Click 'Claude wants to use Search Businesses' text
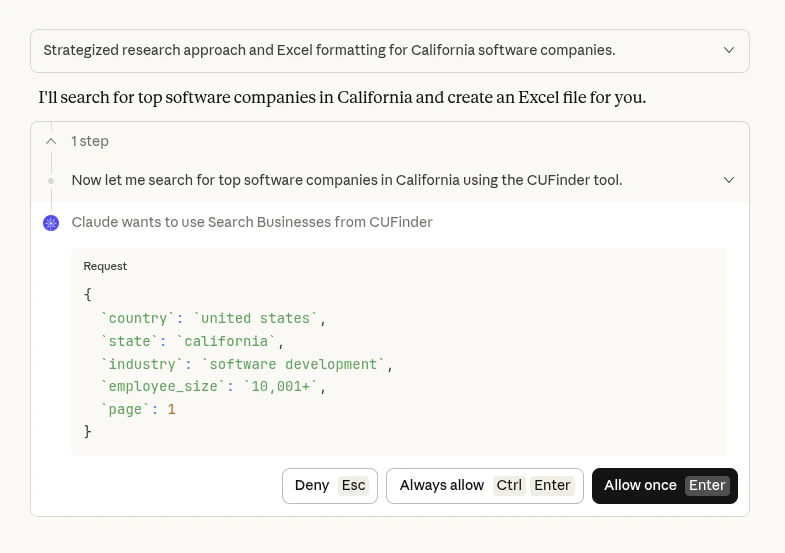This screenshot has width=785, height=553. (x=252, y=222)
